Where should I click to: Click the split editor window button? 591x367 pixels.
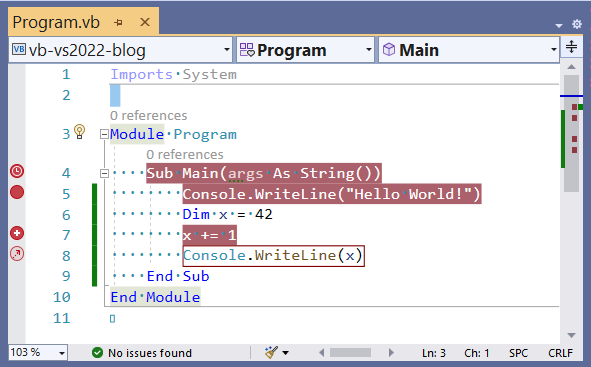[571, 46]
